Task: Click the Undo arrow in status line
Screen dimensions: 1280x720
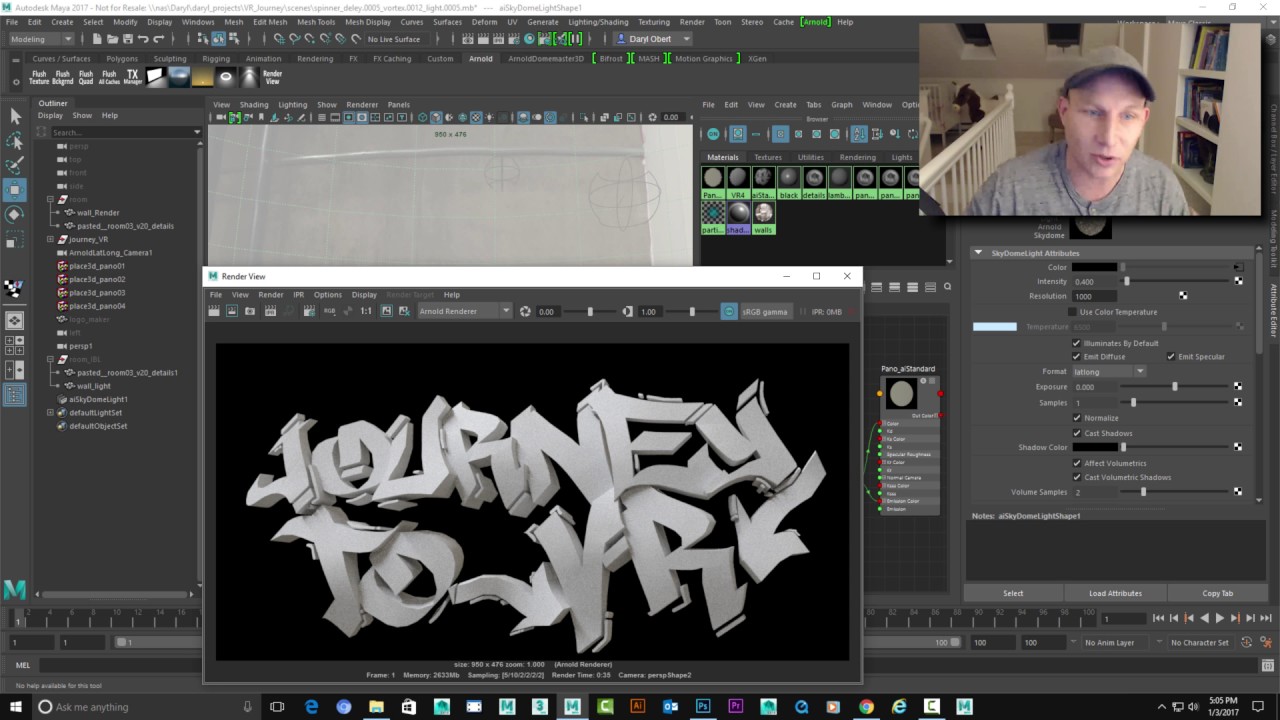Action: pyautogui.click(x=143, y=39)
